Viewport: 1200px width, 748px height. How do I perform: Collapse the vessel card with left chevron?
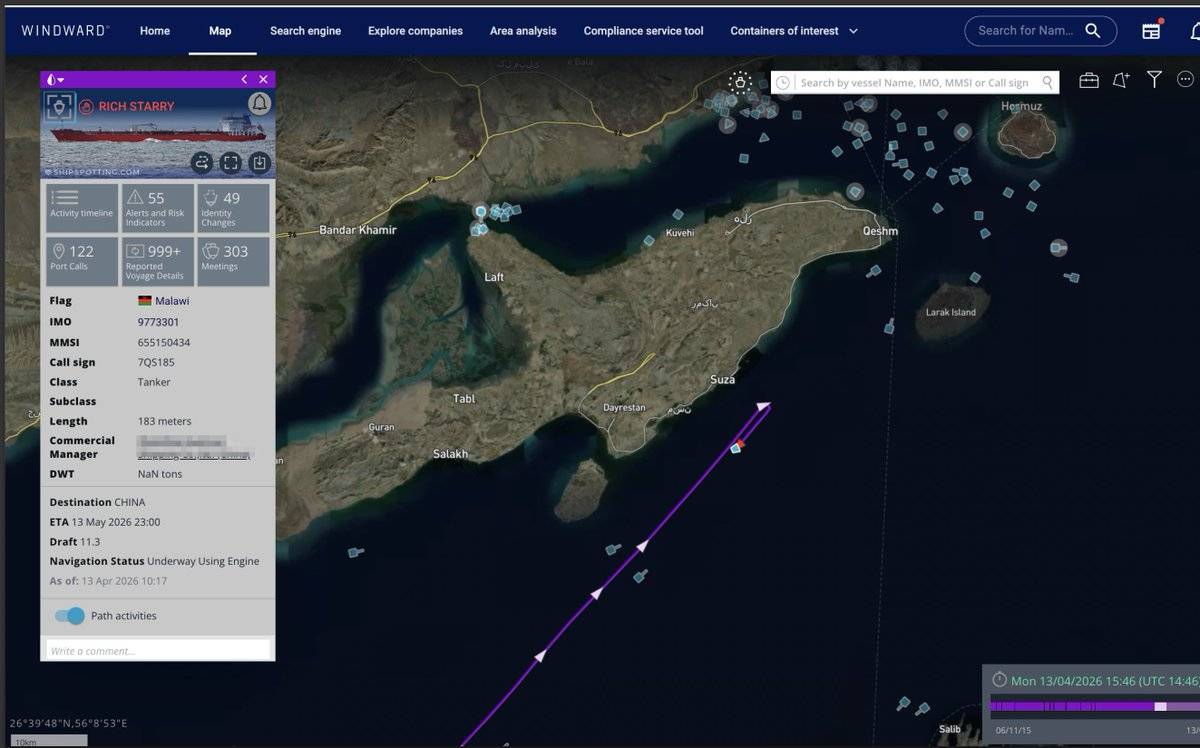(x=244, y=79)
